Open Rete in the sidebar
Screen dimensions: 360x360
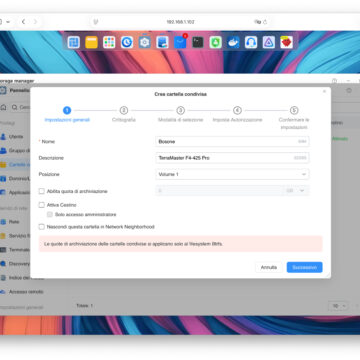click(15, 222)
